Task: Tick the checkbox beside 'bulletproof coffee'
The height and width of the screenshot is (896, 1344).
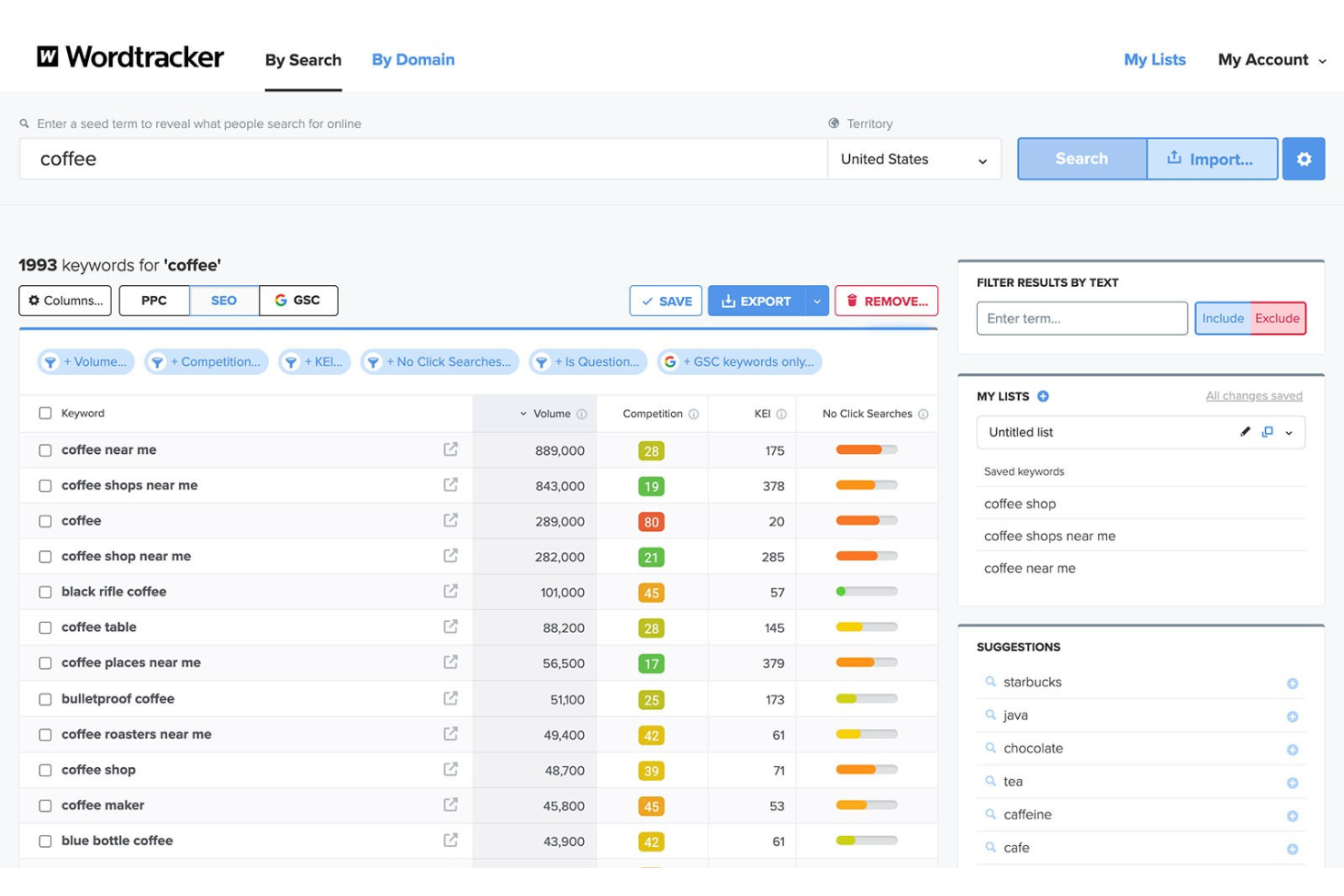Action: pyautogui.click(x=45, y=698)
